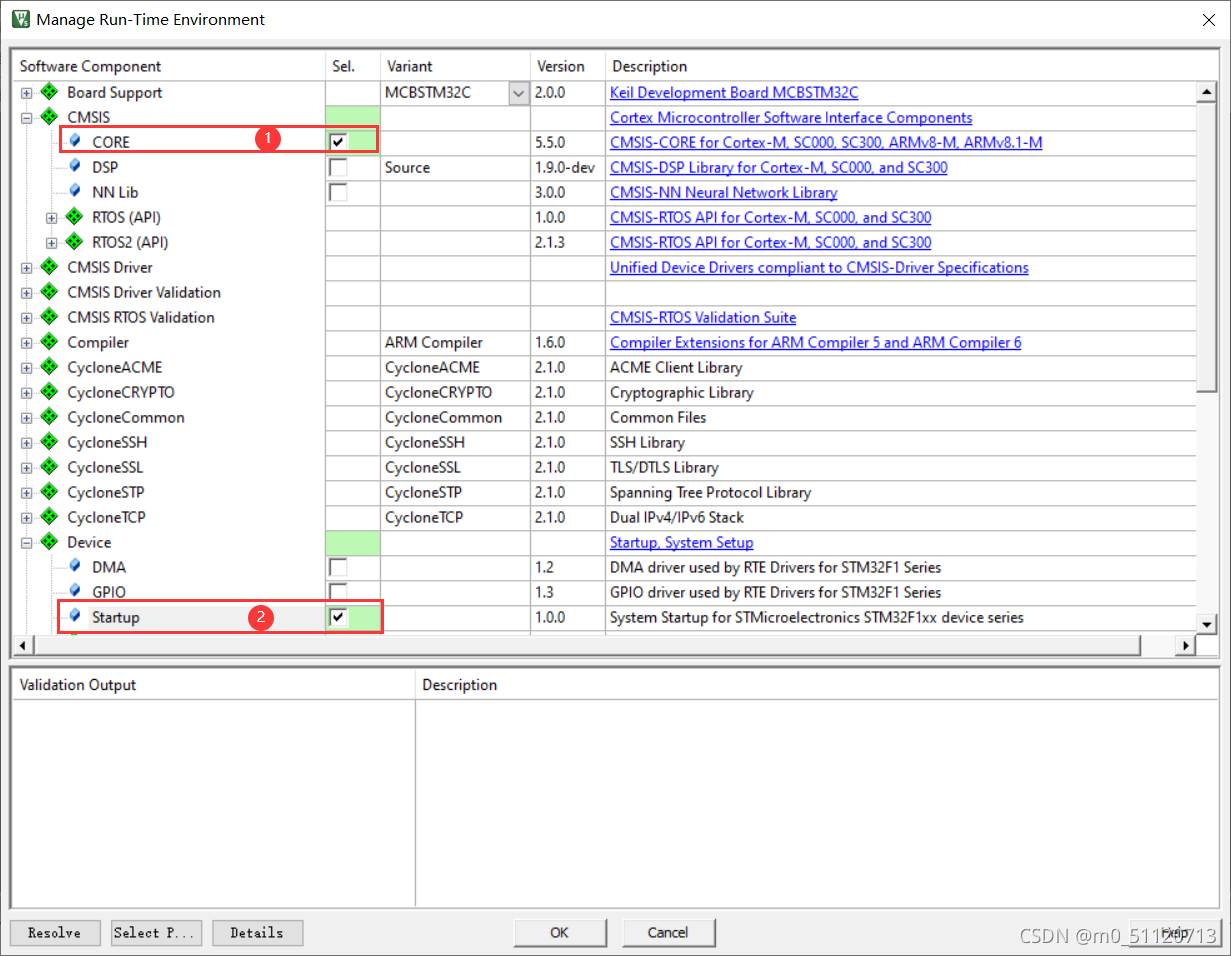Click the CMSIS Driver diamond icon
1231x956 pixels.
49,267
